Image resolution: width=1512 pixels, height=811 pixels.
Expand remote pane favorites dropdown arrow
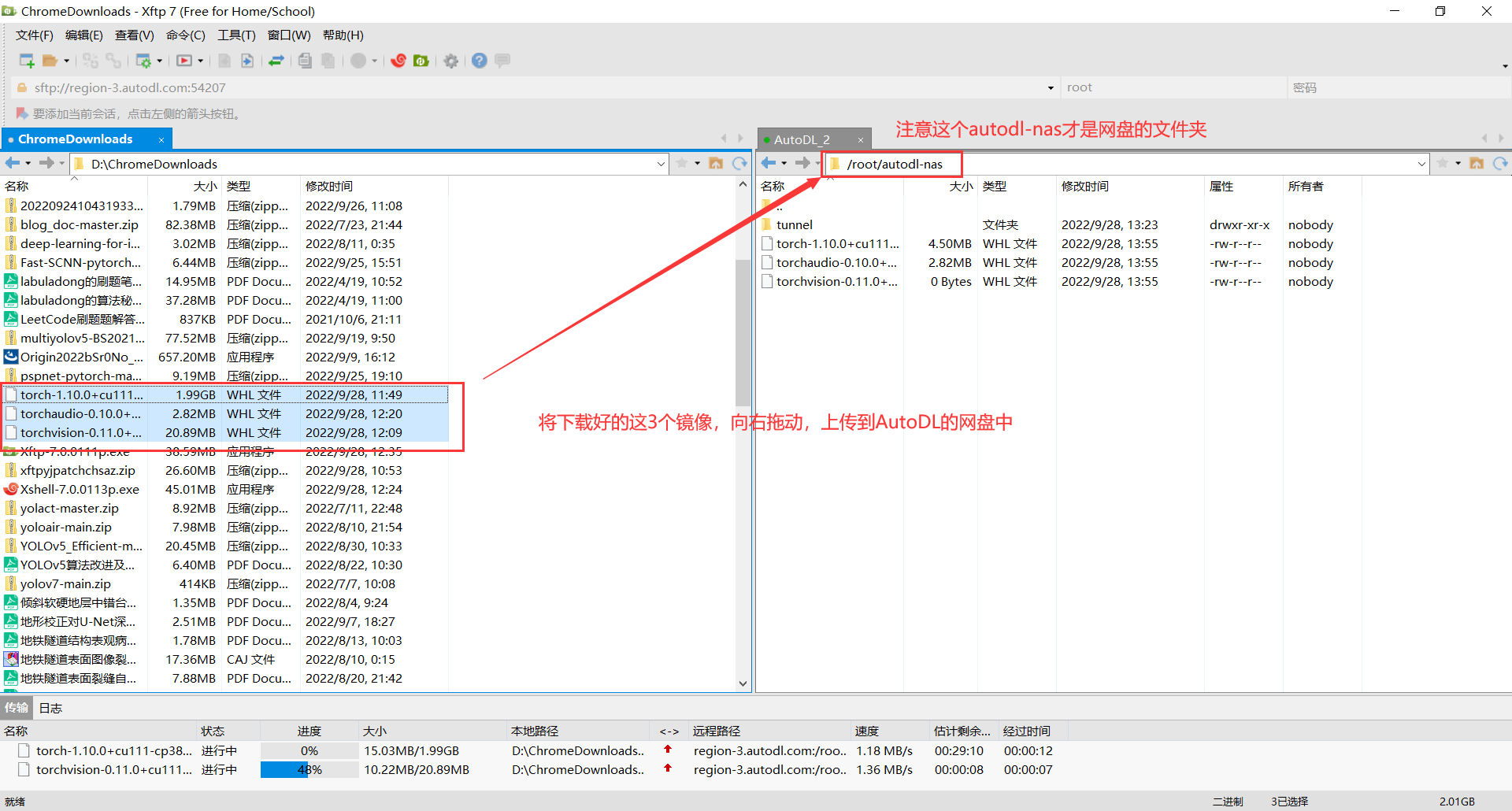(1458, 163)
